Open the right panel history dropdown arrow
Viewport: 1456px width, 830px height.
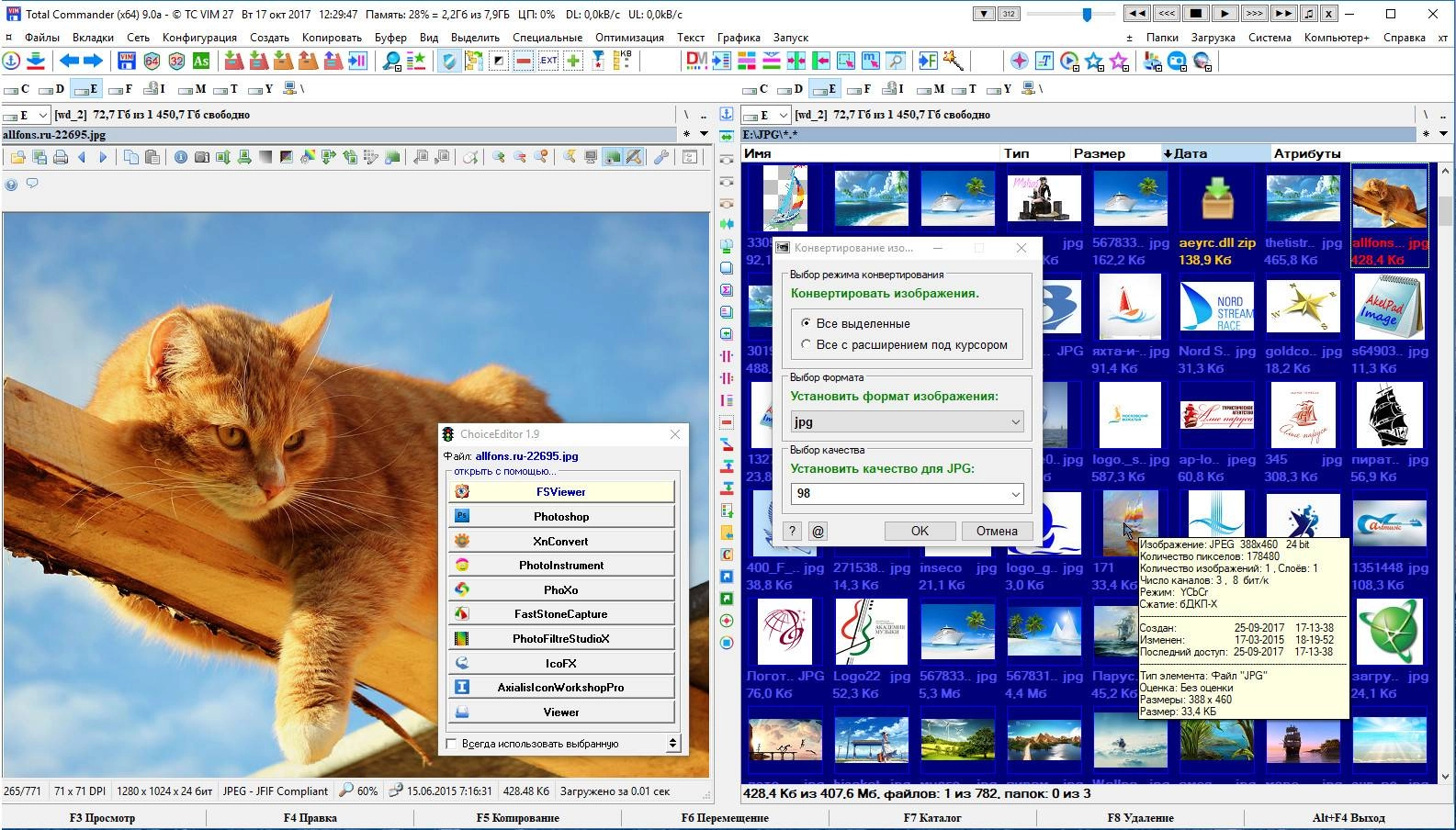[1443, 134]
